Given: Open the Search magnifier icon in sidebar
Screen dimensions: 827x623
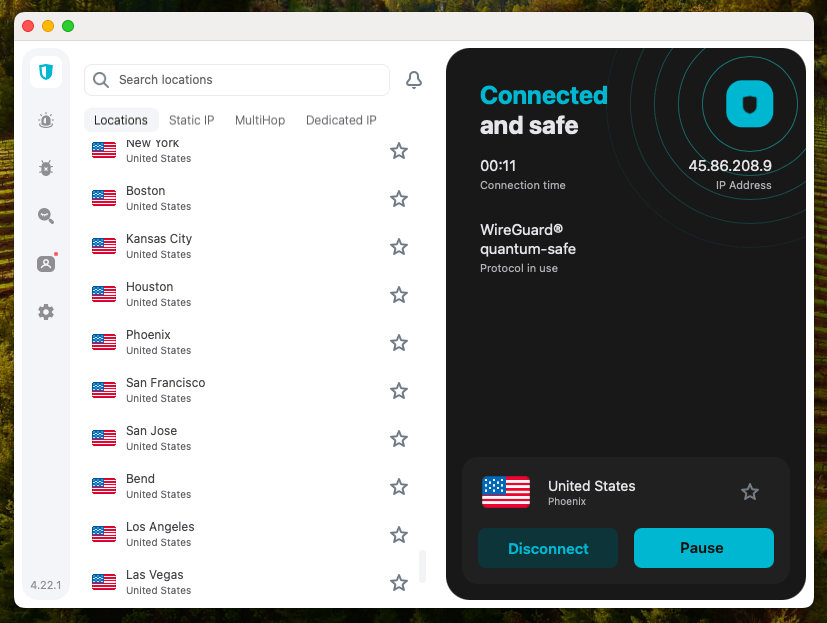Looking at the screenshot, I should pos(46,216).
